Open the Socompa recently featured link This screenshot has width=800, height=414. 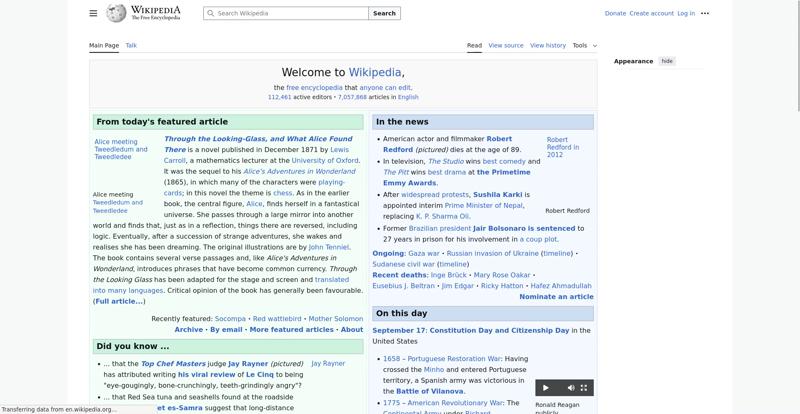[230, 319]
